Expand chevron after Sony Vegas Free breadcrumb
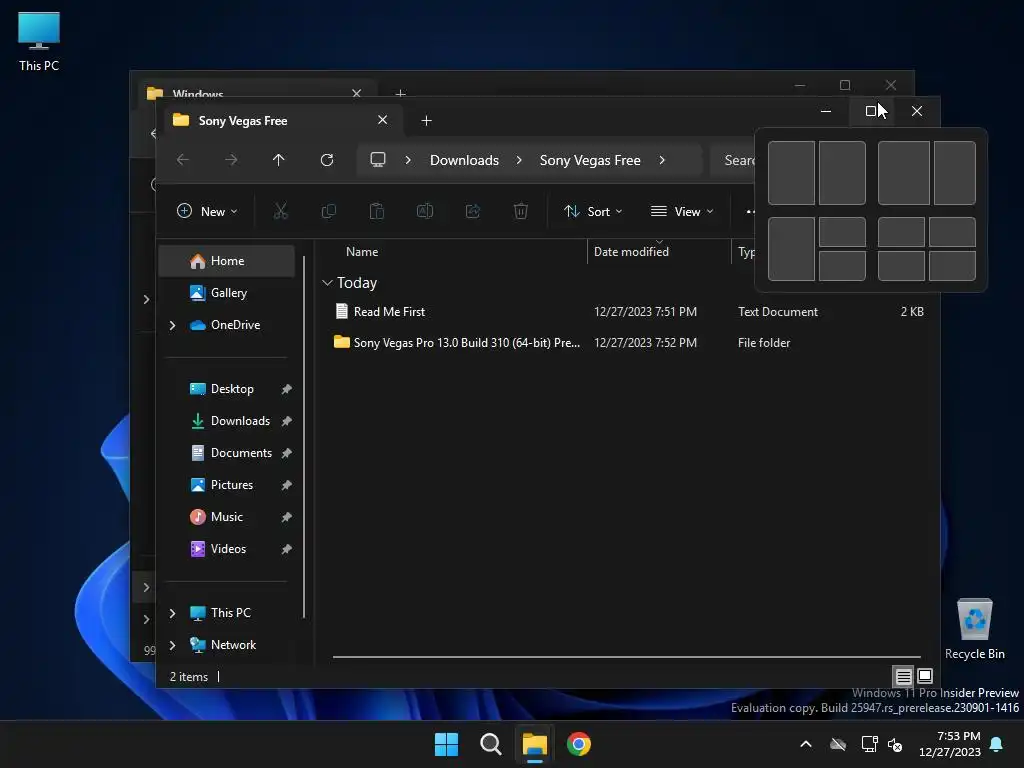This screenshot has width=1024, height=768. click(662, 160)
